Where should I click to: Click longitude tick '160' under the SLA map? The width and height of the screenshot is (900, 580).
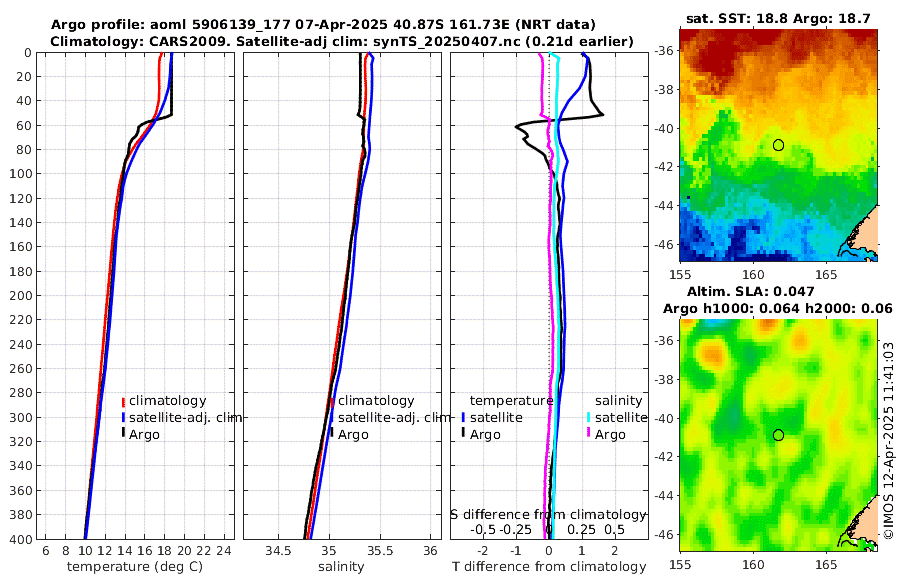(x=753, y=565)
